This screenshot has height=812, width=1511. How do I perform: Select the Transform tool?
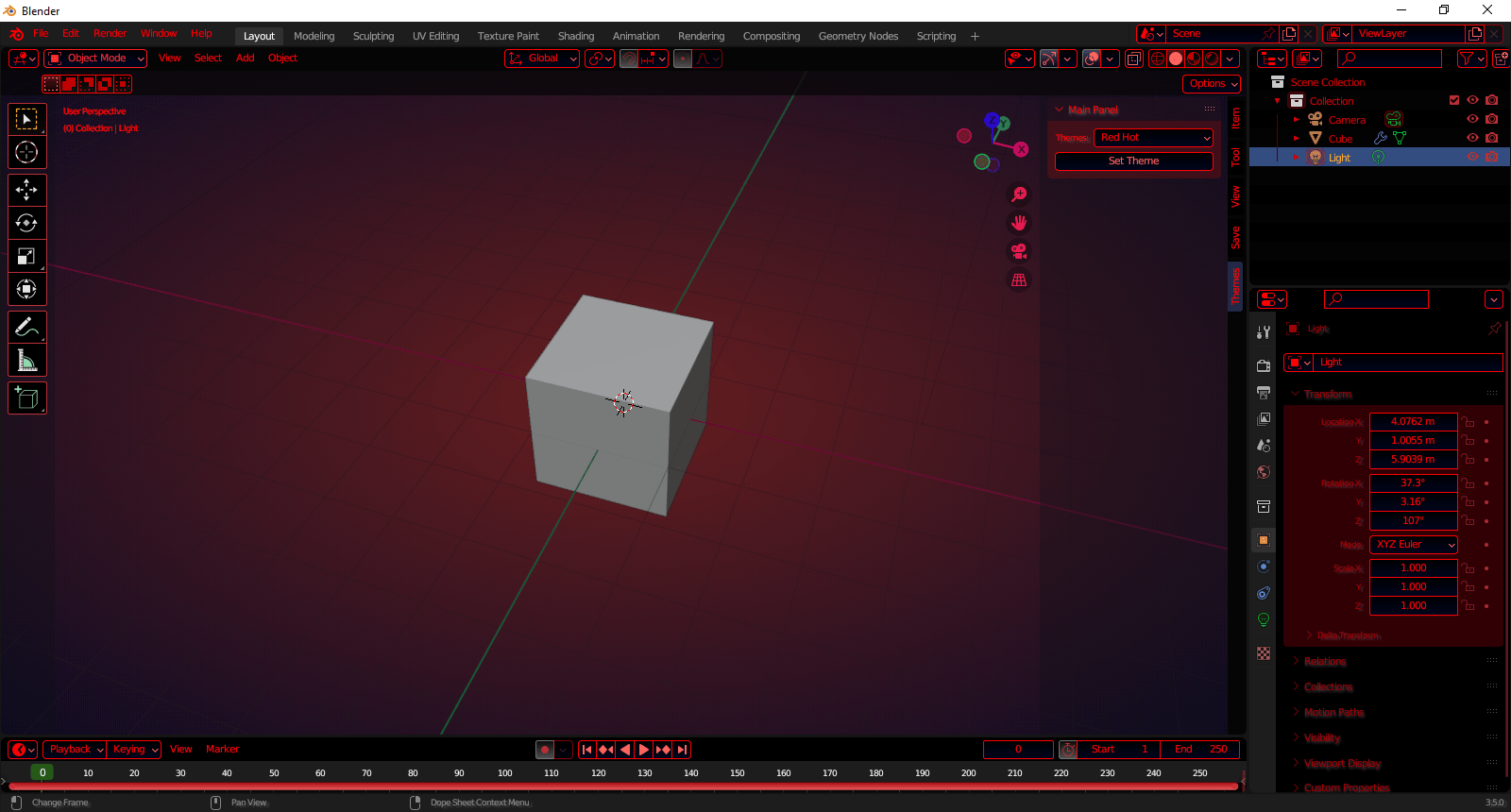tap(26, 290)
